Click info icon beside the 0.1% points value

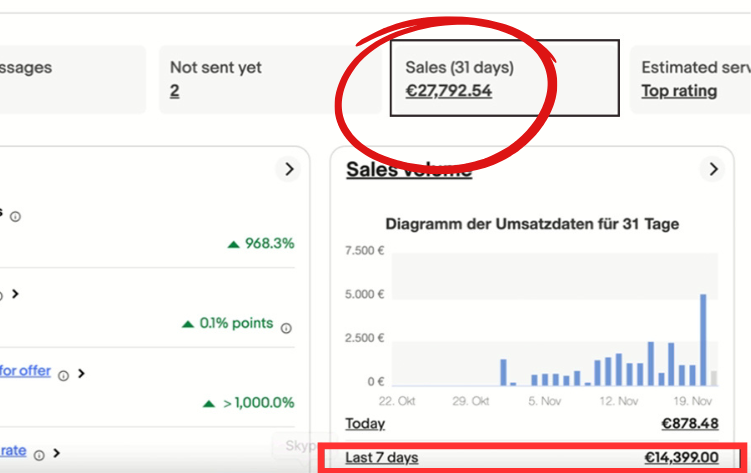tap(286, 327)
